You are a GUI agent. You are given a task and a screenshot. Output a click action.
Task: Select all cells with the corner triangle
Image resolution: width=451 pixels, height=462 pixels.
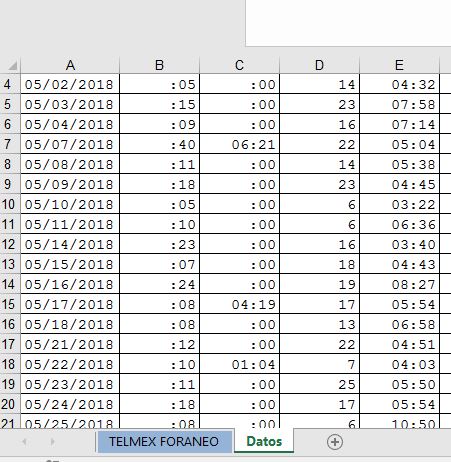point(12,65)
